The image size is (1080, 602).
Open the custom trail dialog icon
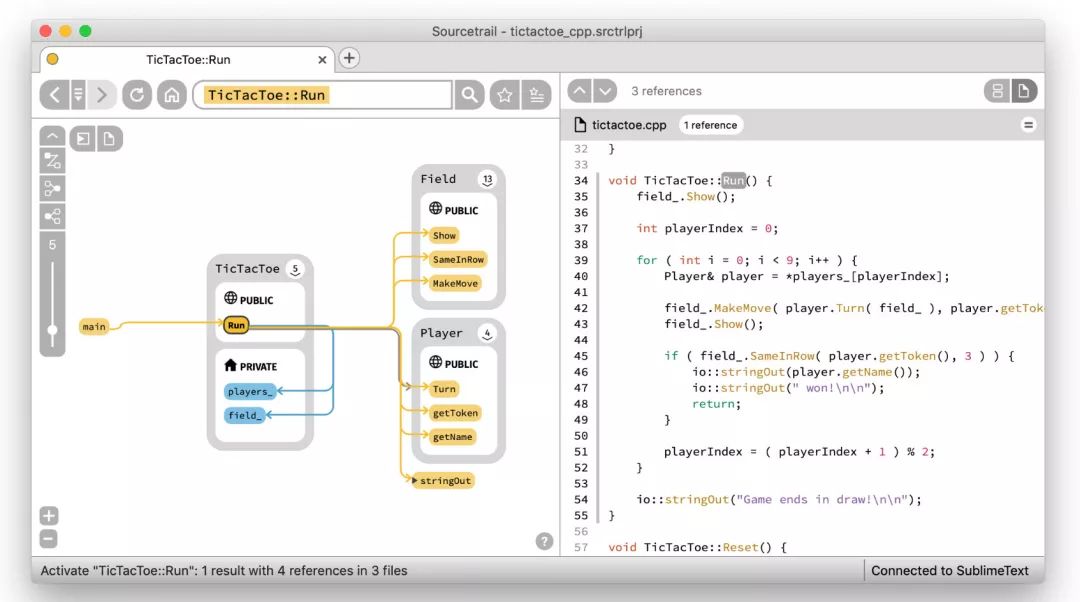pos(83,139)
